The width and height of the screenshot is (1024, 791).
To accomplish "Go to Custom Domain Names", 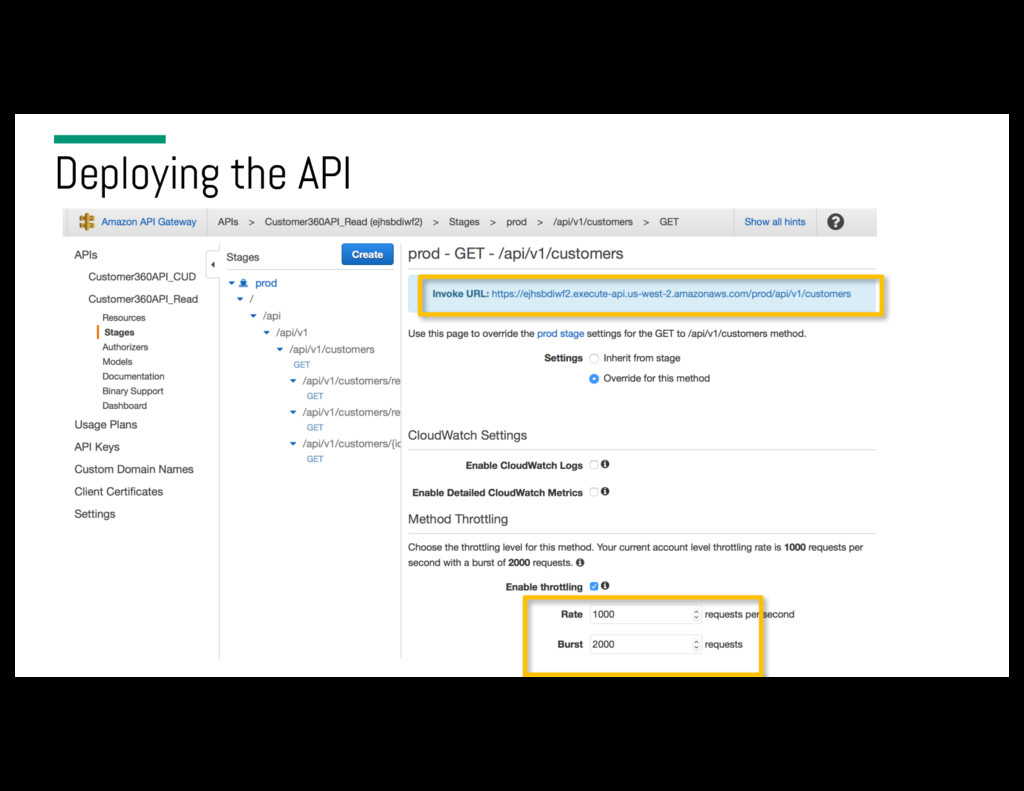I will click(x=134, y=469).
